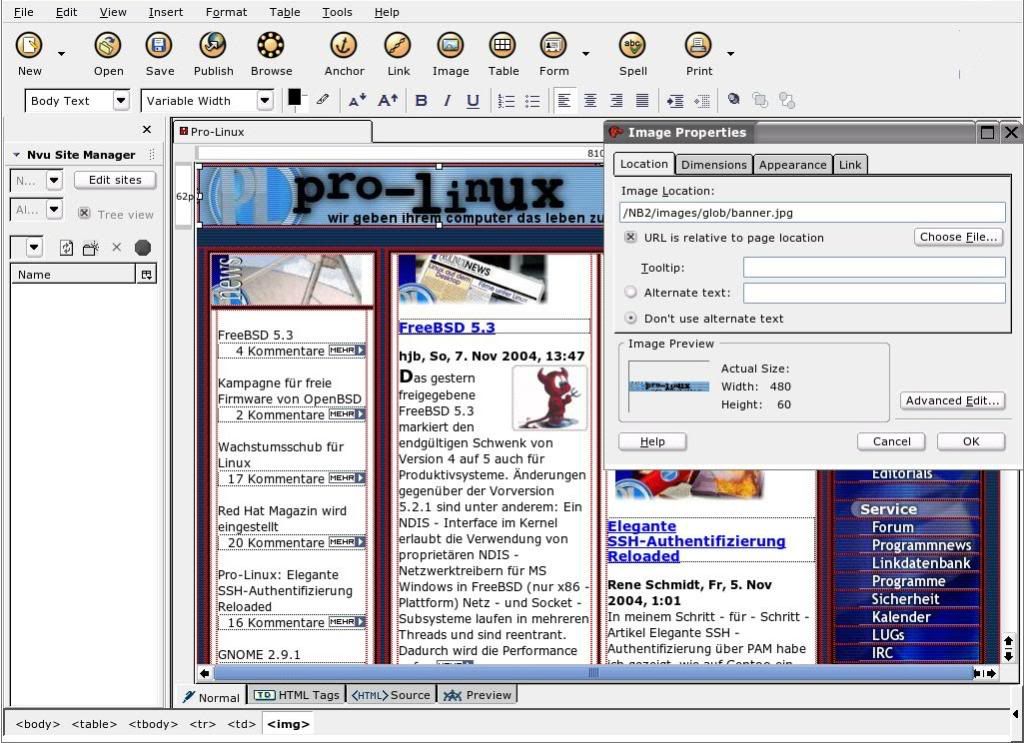Click the text color swatch
This screenshot has height=743, width=1024.
click(x=295, y=97)
